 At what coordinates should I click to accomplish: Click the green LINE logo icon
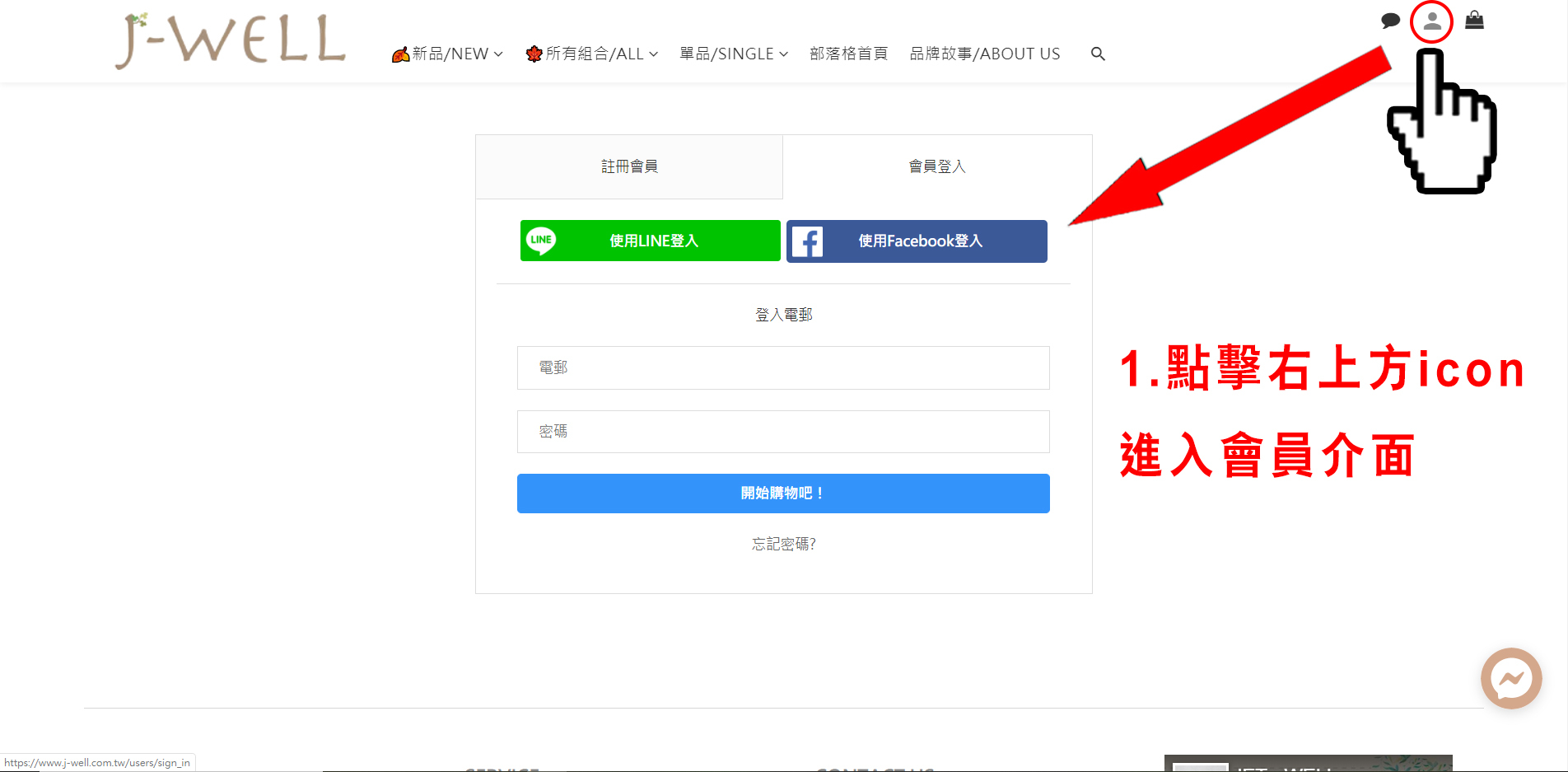click(x=541, y=241)
